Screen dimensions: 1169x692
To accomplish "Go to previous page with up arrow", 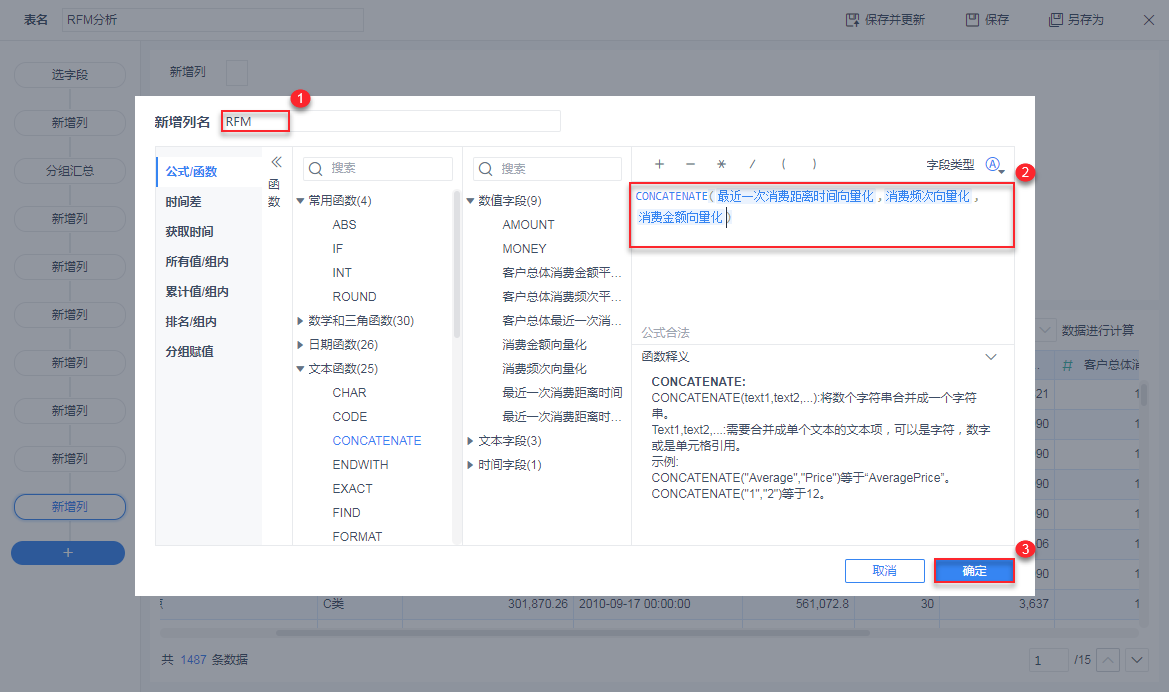I will [x=1108, y=660].
